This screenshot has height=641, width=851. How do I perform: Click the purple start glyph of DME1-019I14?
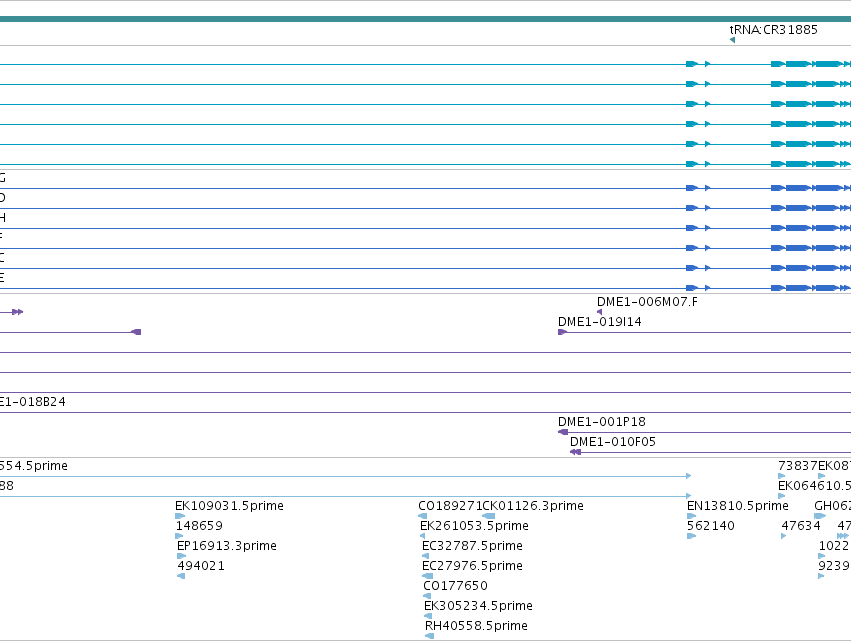[x=562, y=332]
